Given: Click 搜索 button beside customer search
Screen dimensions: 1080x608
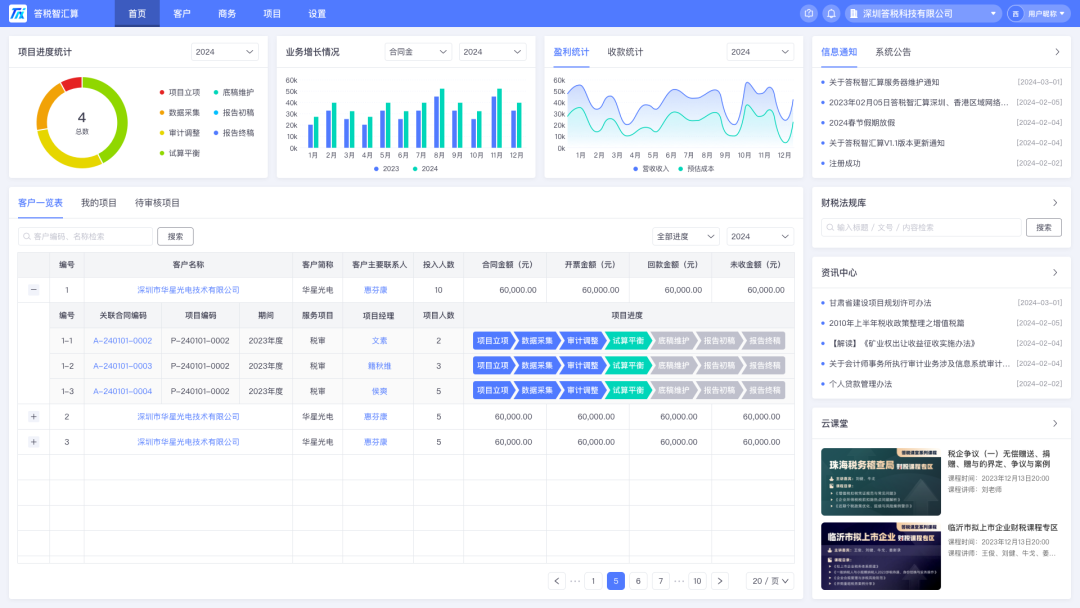Looking at the screenshot, I should [x=176, y=236].
